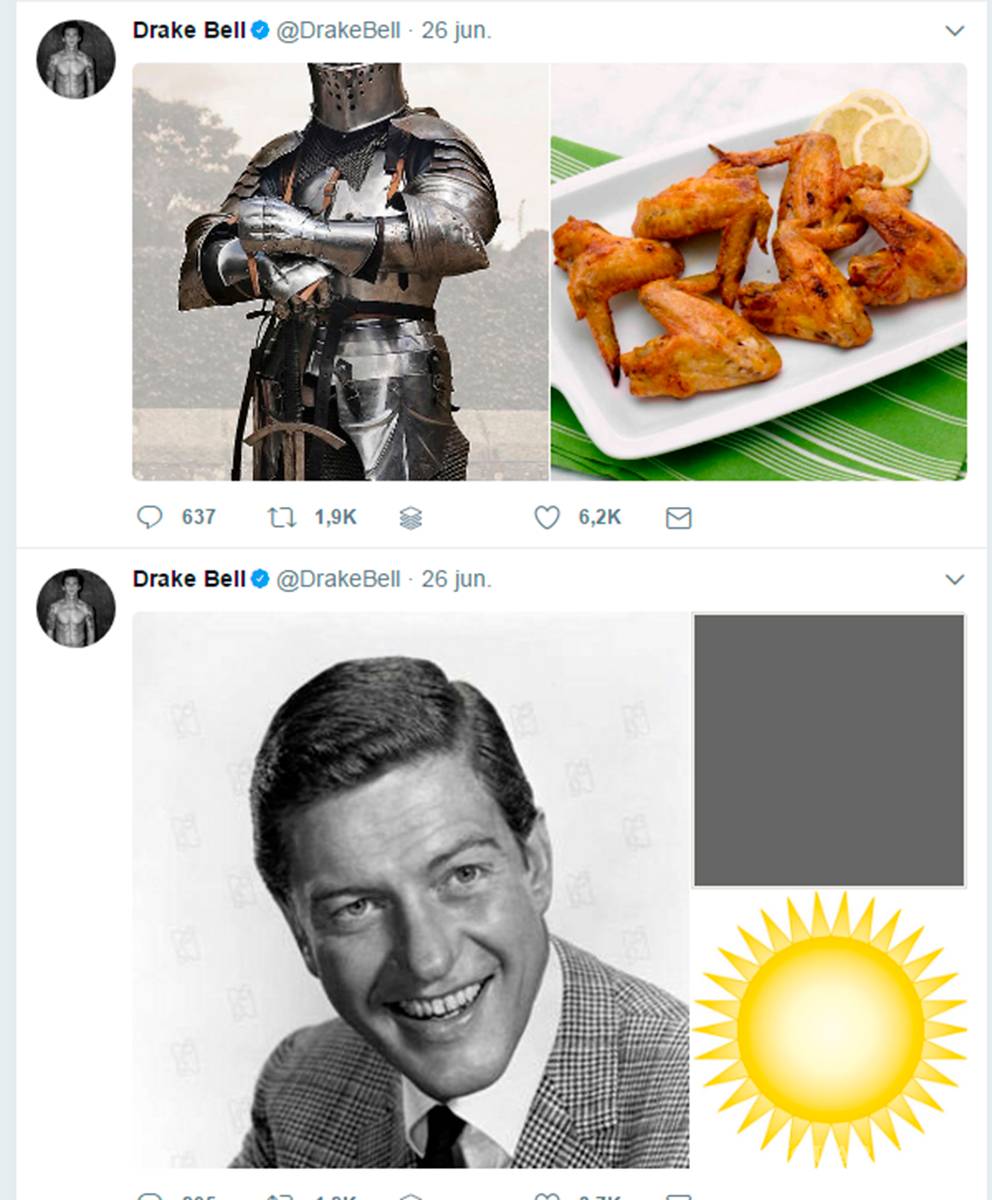Open the chicken wings photo

[759, 272]
